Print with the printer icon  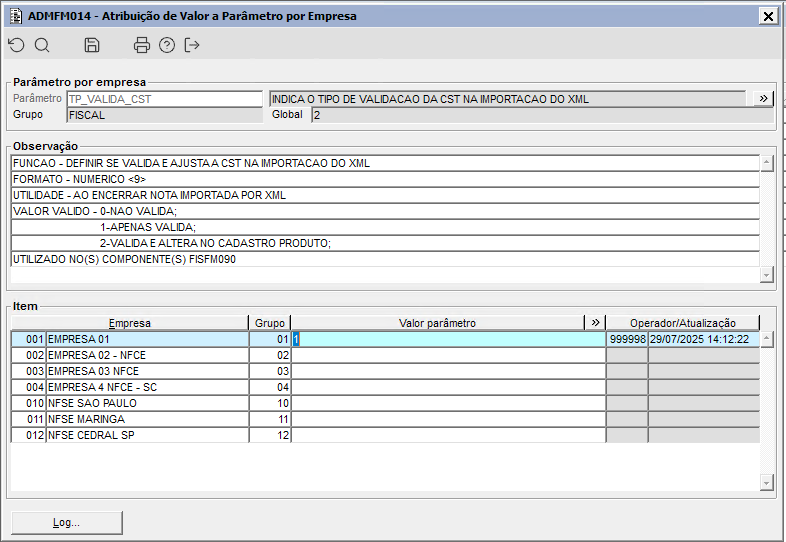(x=142, y=45)
